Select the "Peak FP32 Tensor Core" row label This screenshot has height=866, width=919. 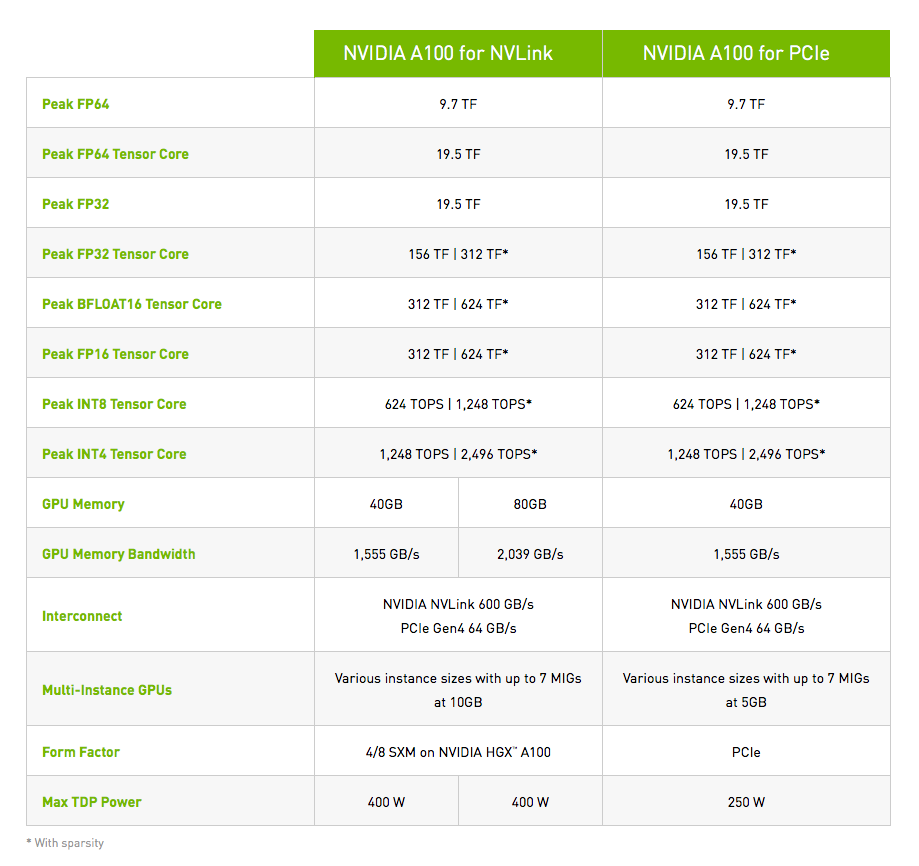point(115,254)
